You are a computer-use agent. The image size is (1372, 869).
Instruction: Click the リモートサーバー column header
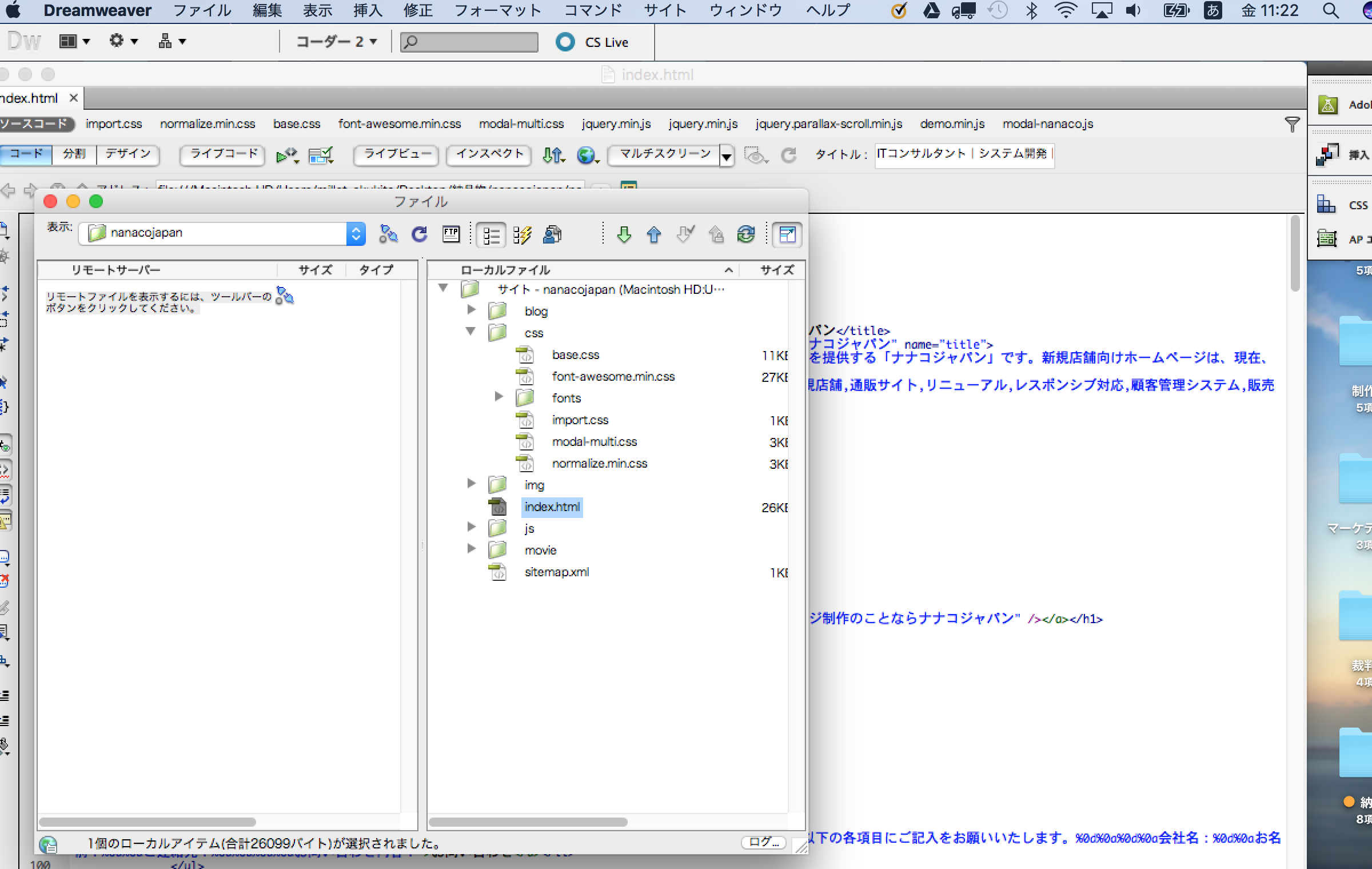point(158,270)
